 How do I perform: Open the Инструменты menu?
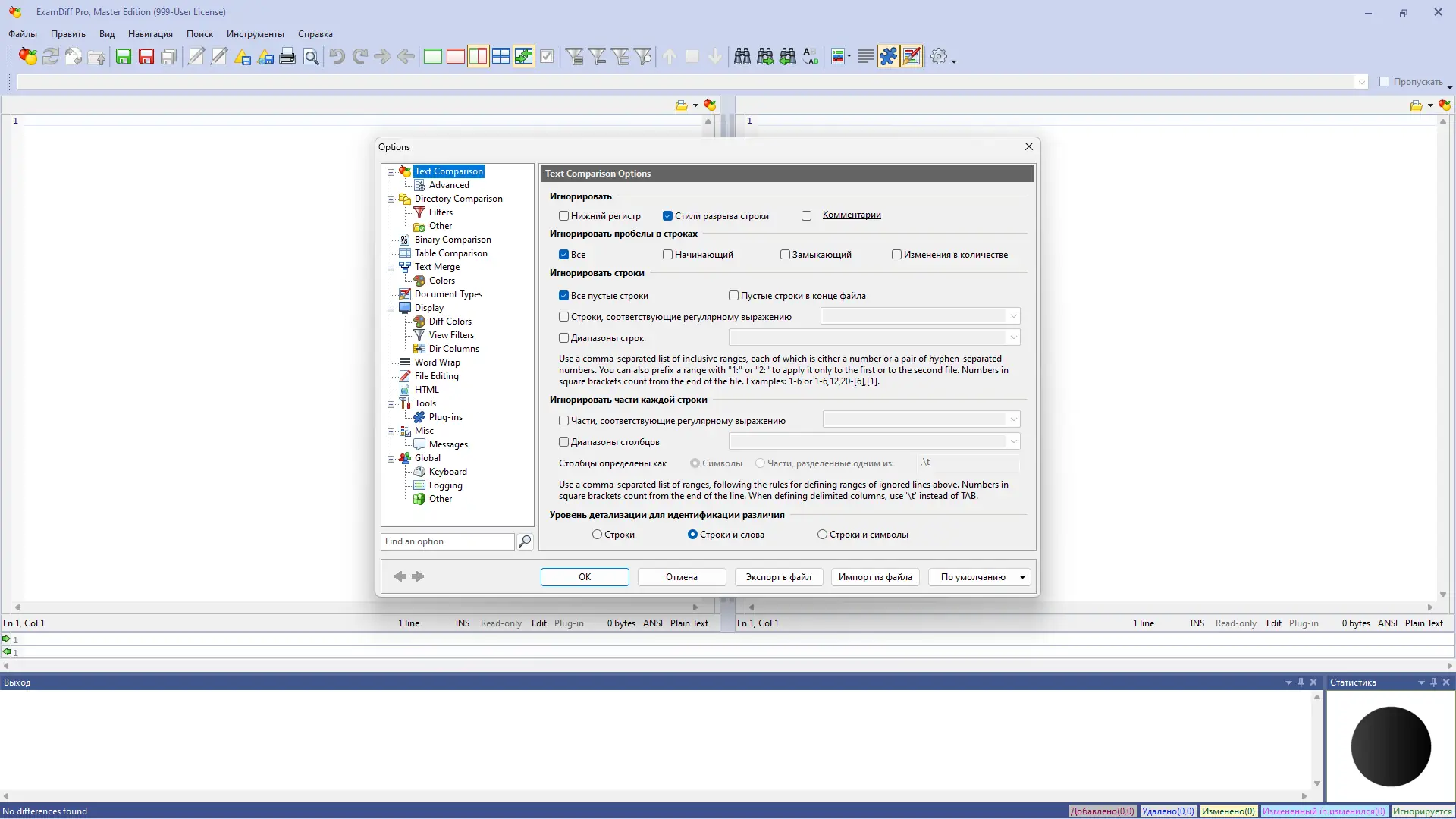(x=255, y=34)
